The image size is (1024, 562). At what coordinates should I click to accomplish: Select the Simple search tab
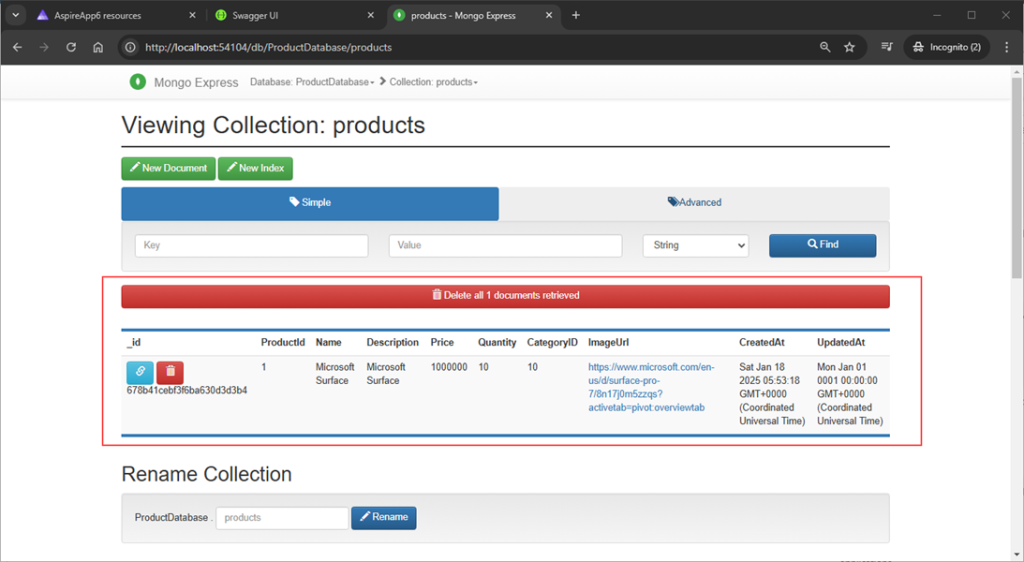click(x=310, y=203)
